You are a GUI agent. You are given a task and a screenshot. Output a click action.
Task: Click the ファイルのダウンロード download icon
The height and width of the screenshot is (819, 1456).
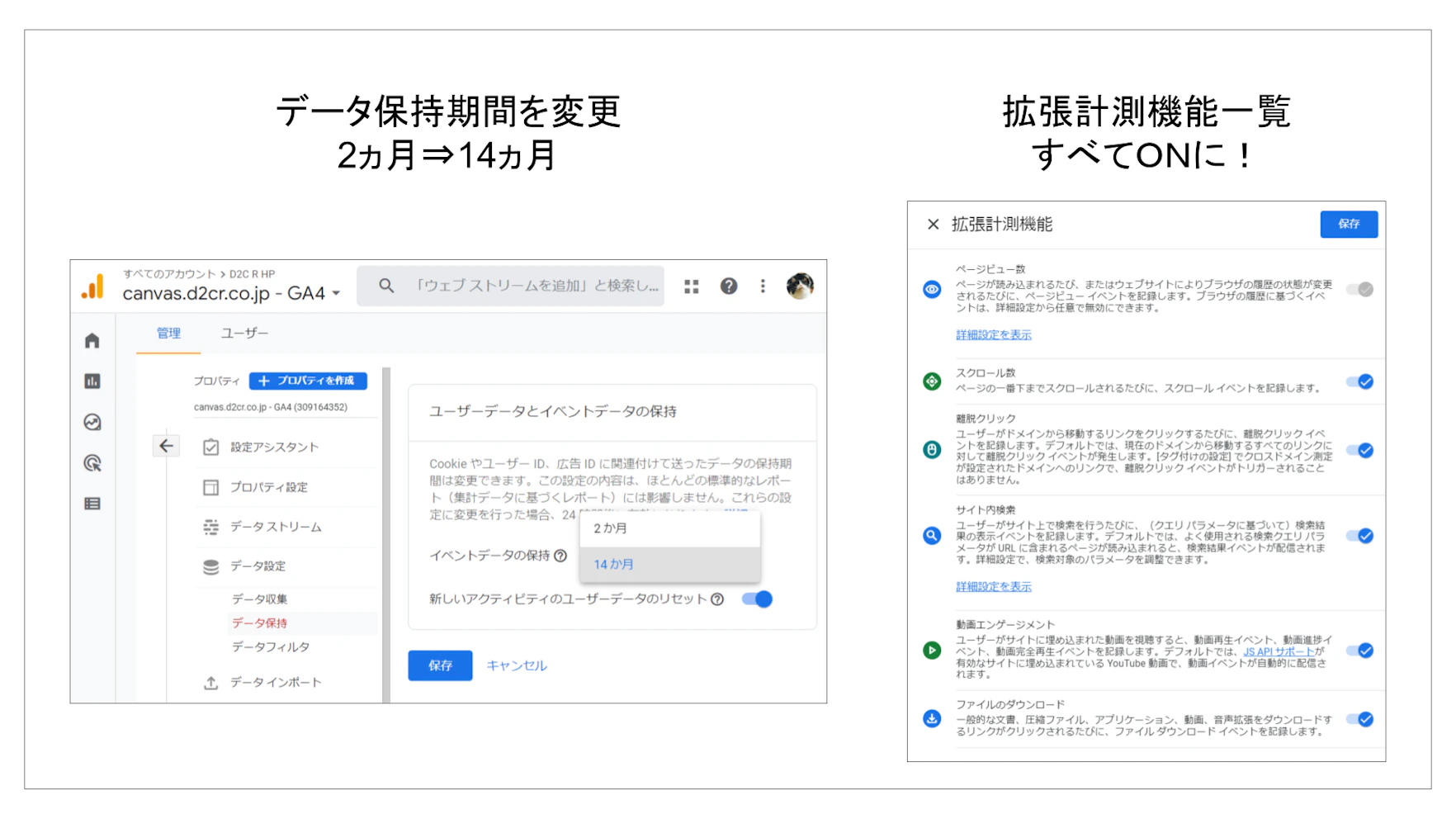pyautogui.click(x=932, y=719)
